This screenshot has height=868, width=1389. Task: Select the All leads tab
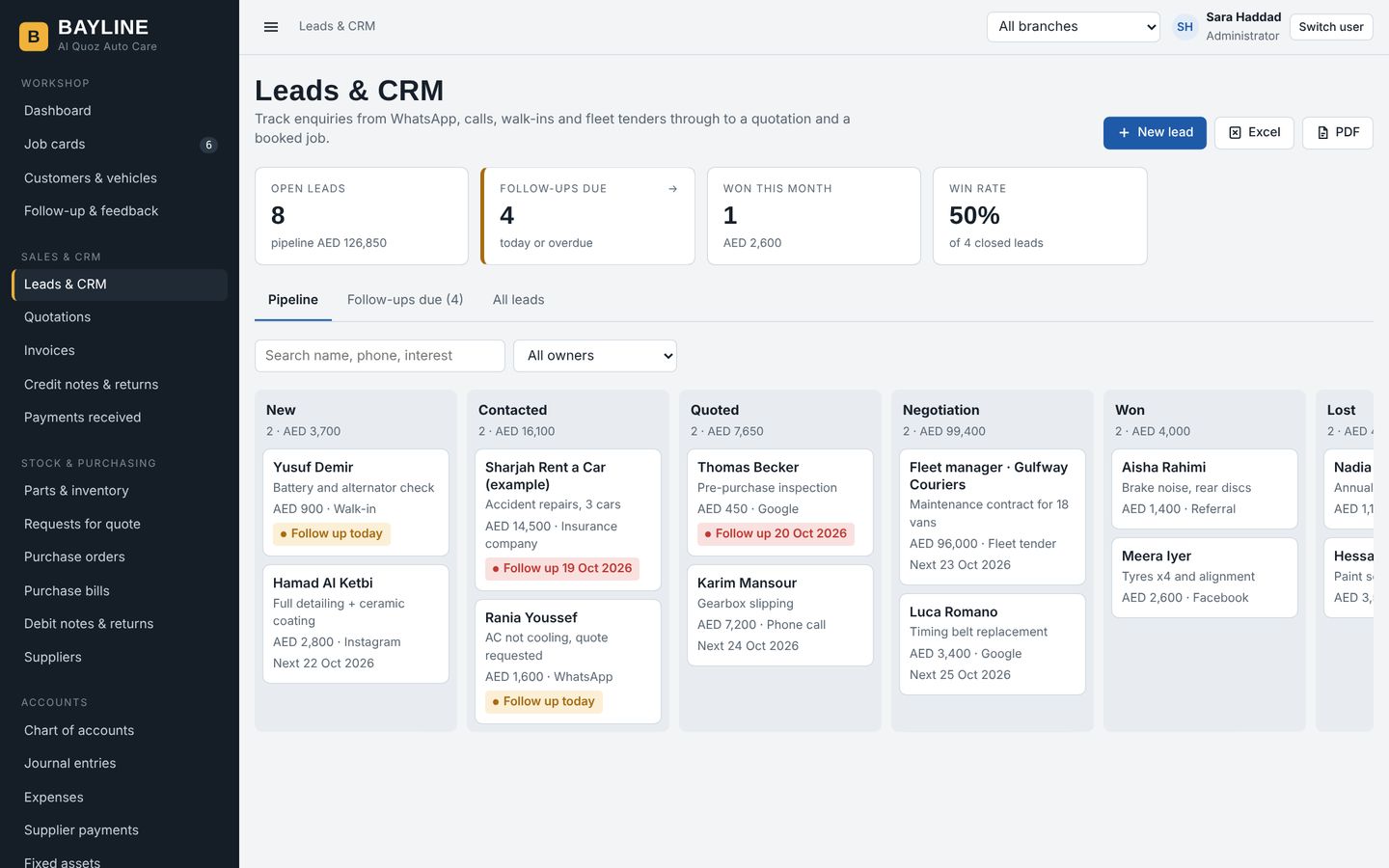[519, 300]
